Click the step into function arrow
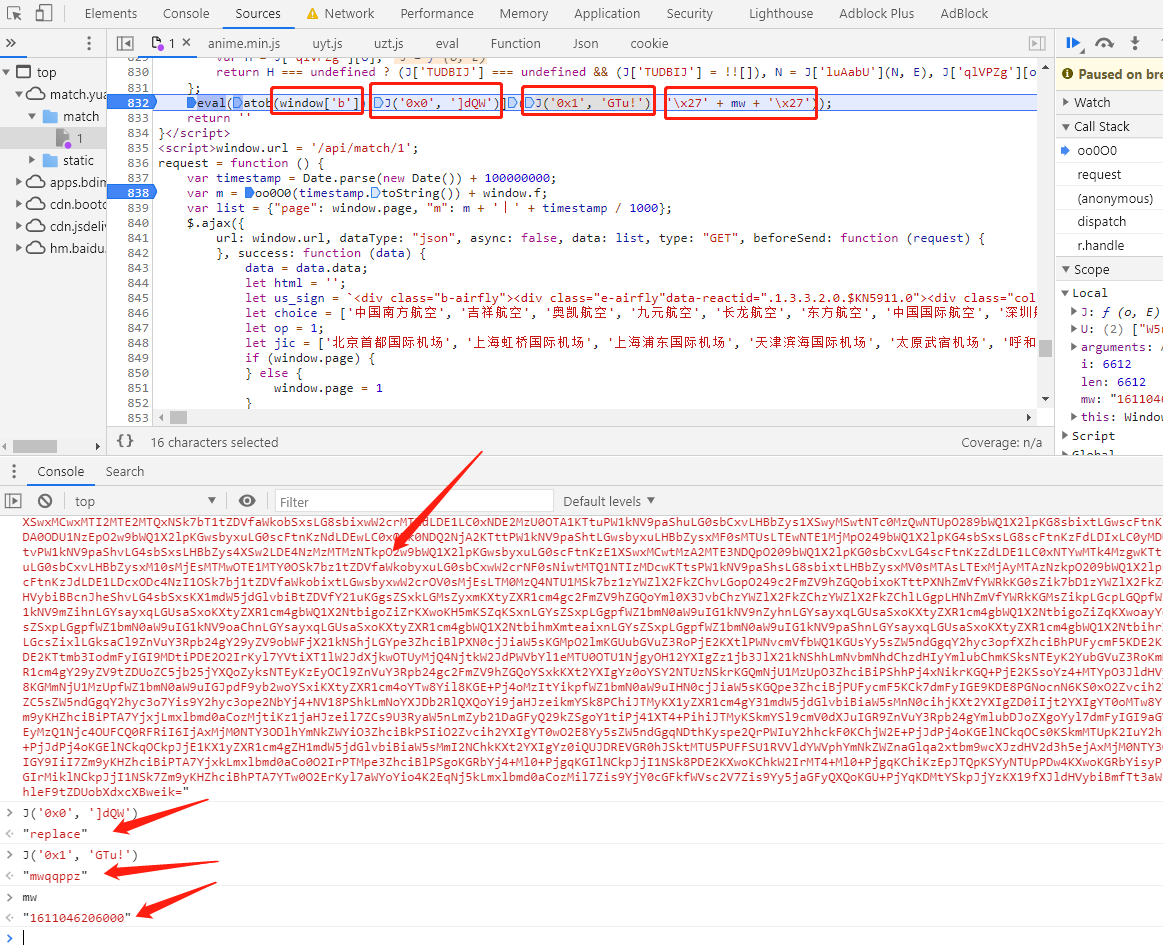 (x=1134, y=43)
